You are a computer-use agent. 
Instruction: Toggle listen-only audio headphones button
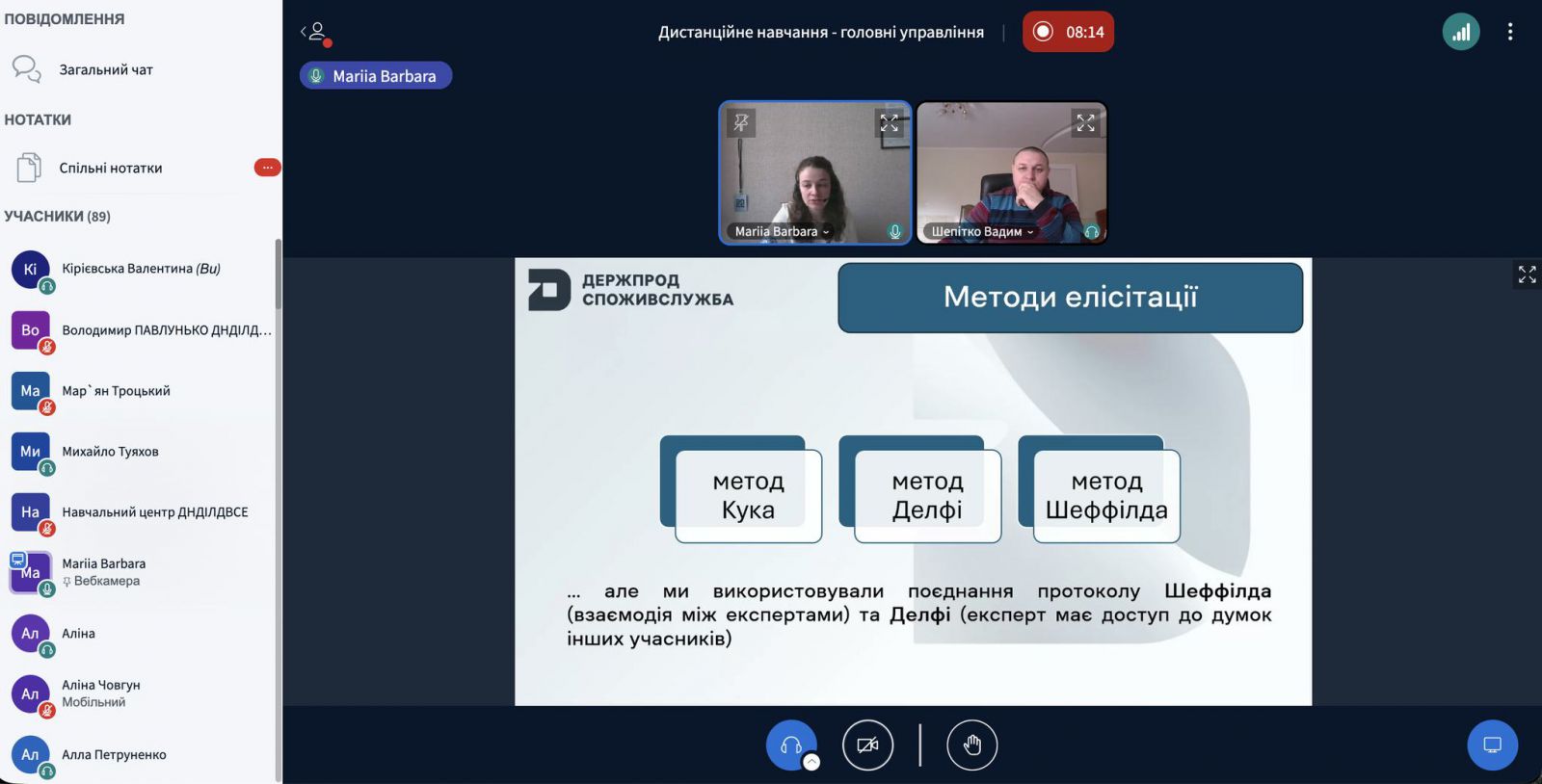[790, 745]
